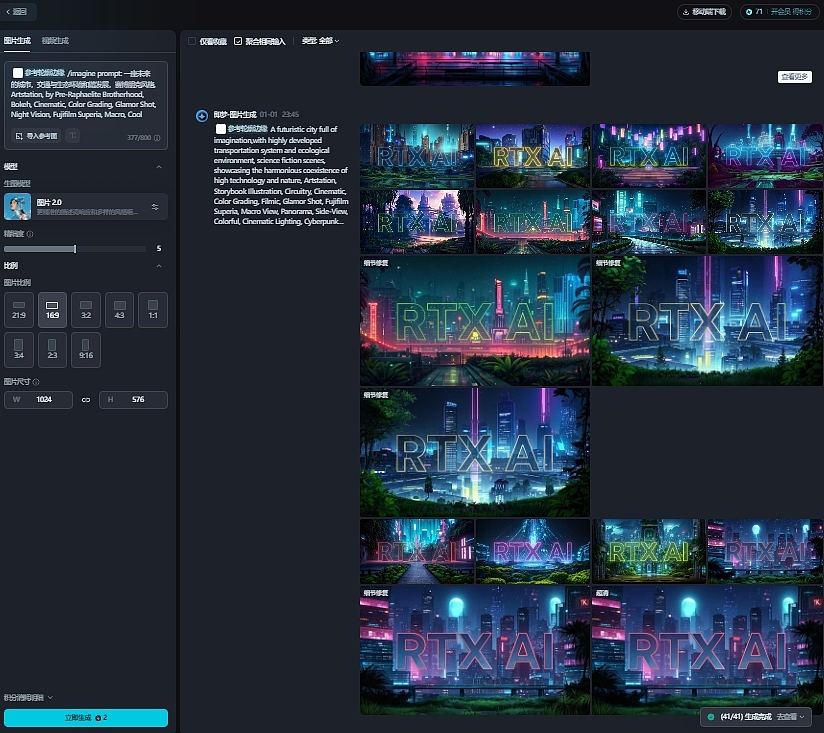Toggle the 聚合相同输入 checkbox

point(238,41)
